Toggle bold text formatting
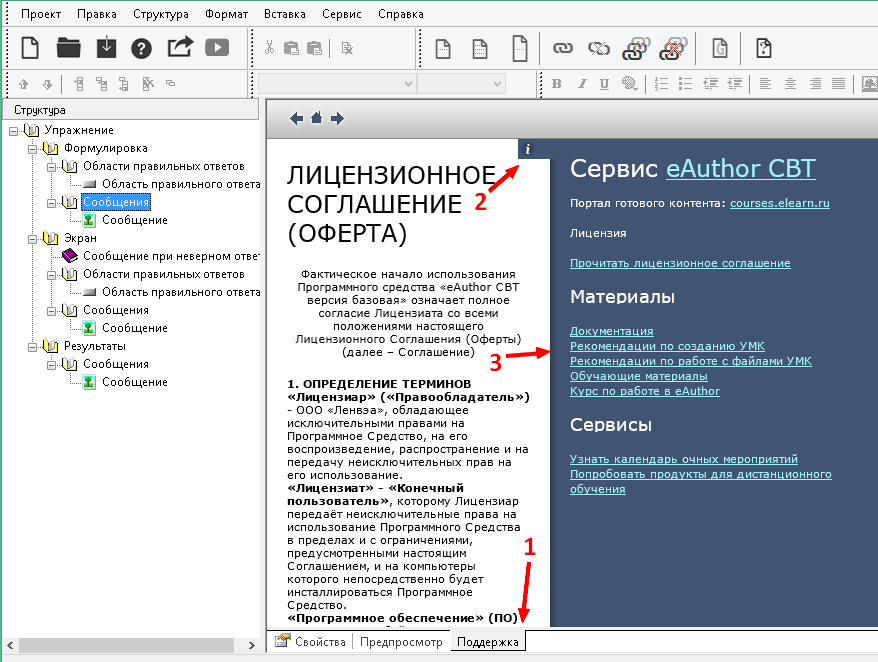 pyautogui.click(x=556, y=84)
